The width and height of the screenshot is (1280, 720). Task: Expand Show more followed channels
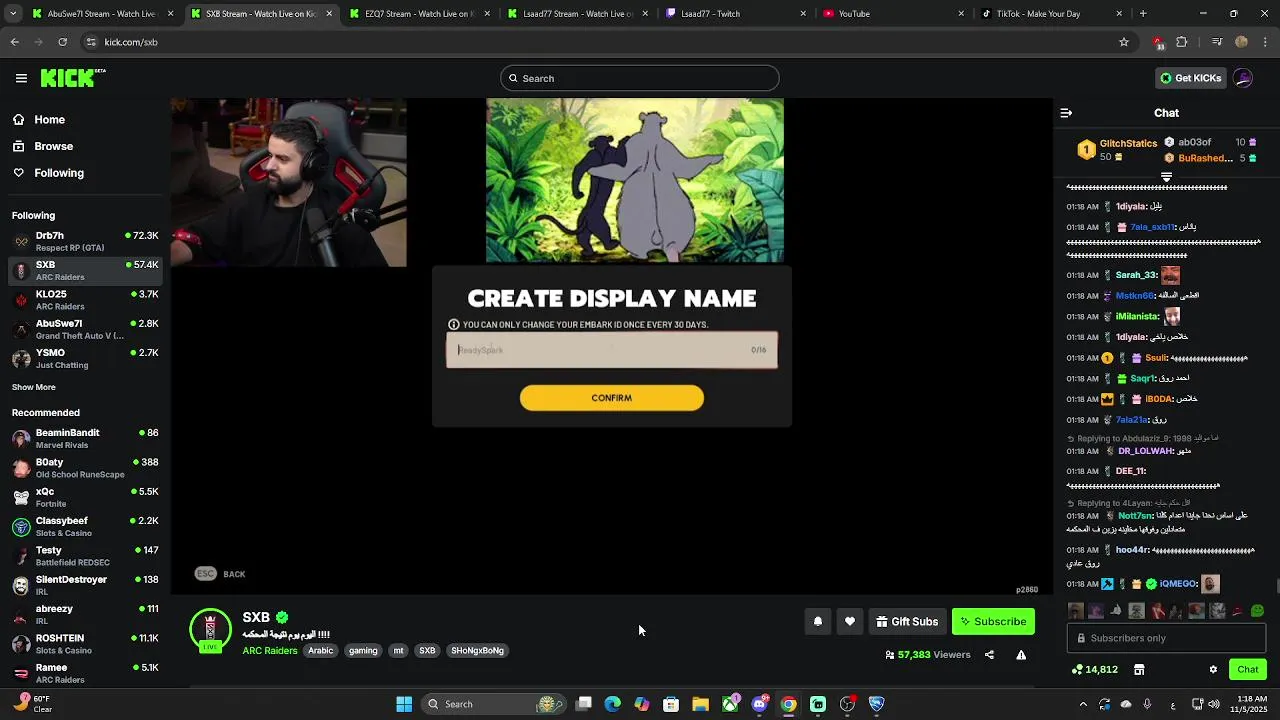(x=34, y=387)
